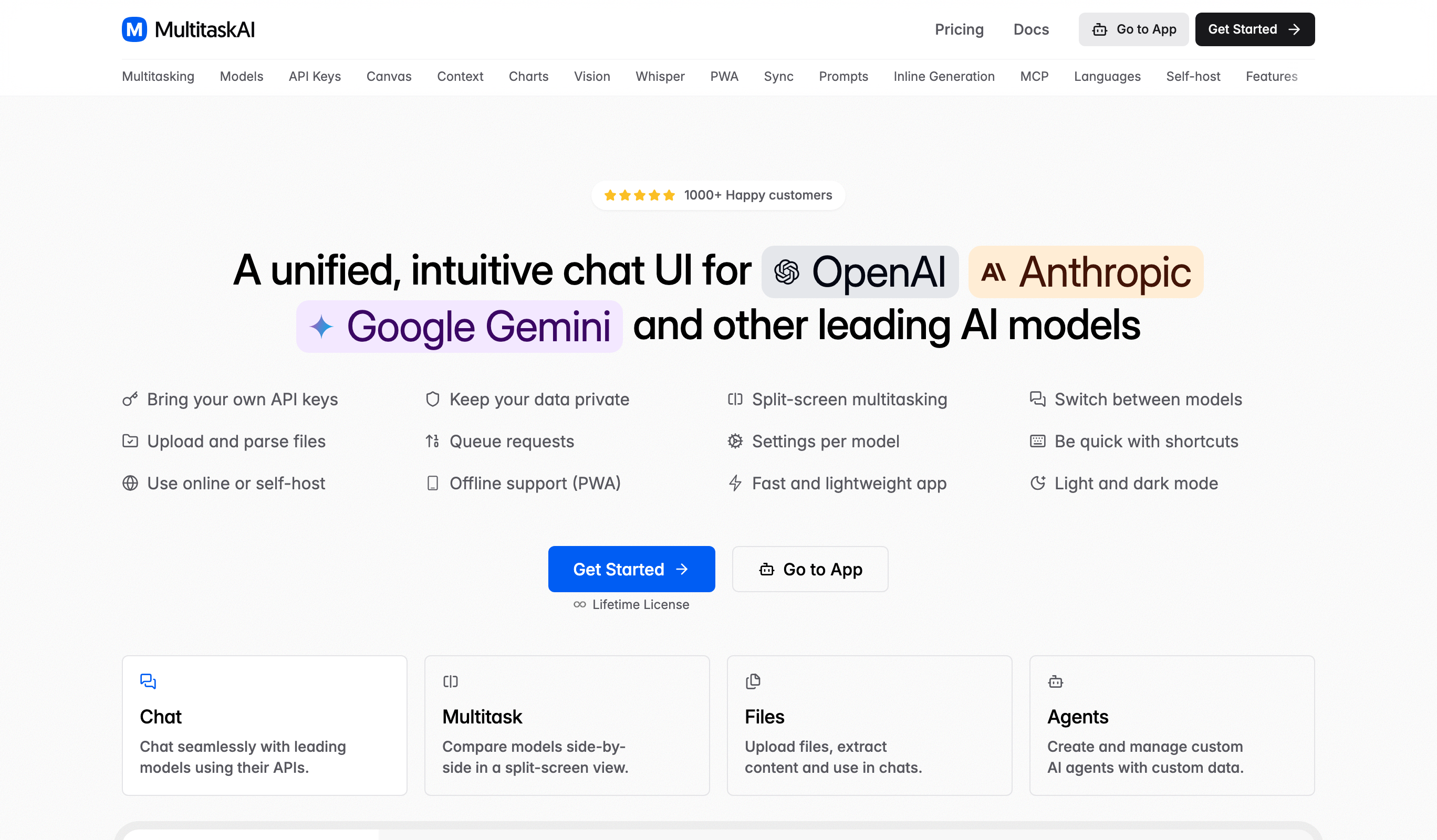
Task: Click the Anthropic logo icon in headline
Action: tap(993, 272)
